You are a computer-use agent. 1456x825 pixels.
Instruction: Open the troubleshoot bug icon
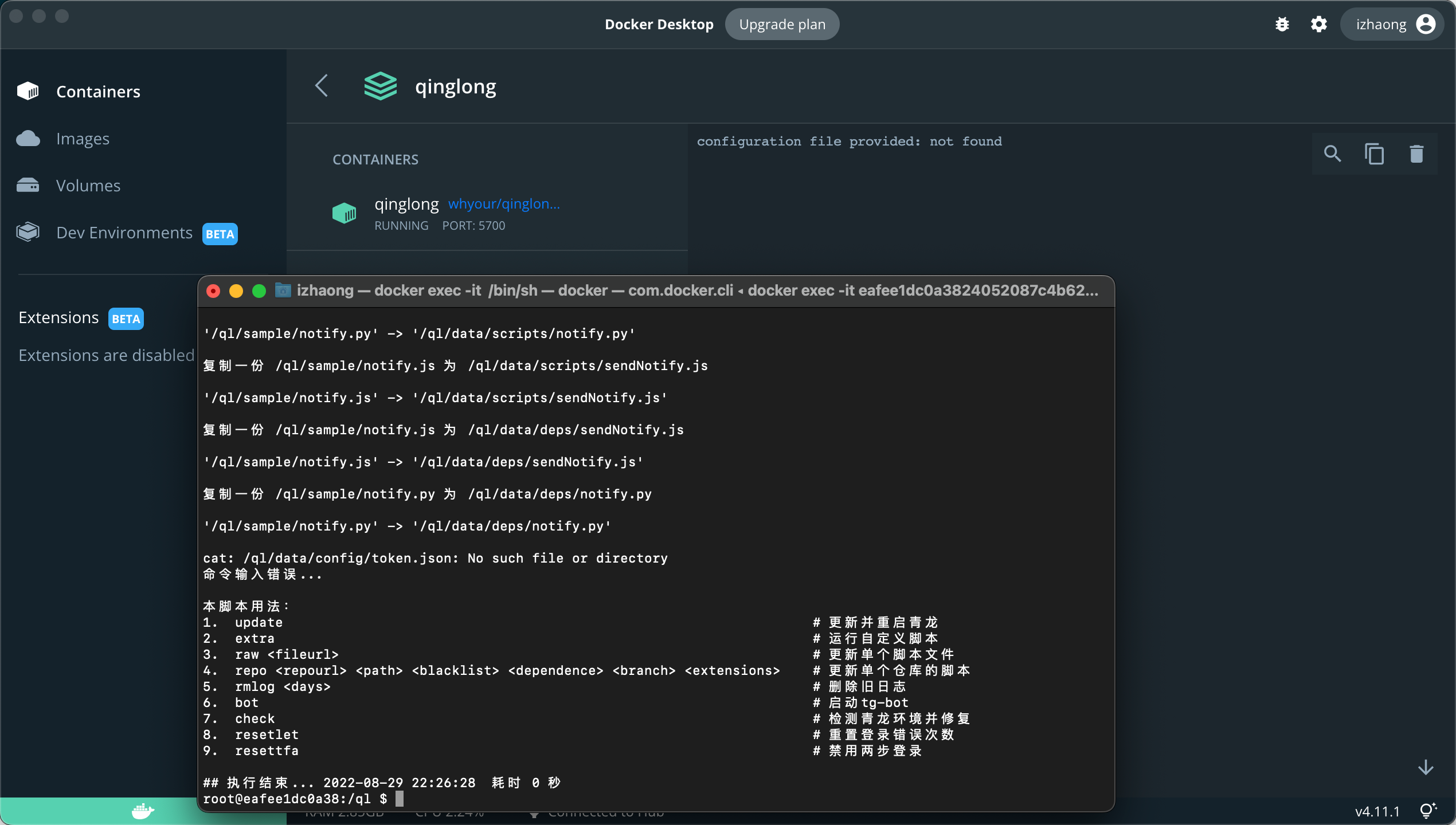point(1282,24)
